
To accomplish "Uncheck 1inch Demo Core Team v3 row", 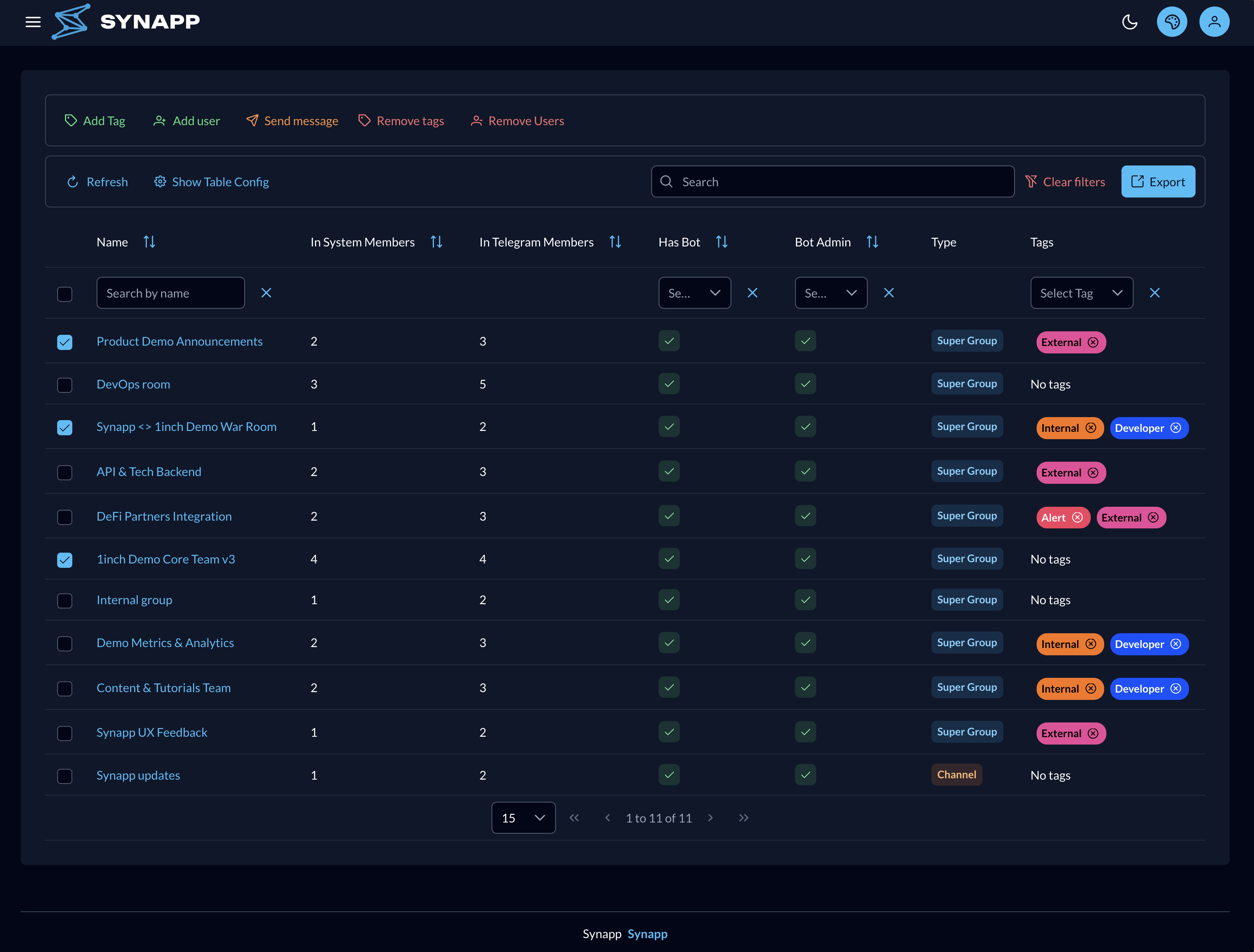I will (65, 560).
